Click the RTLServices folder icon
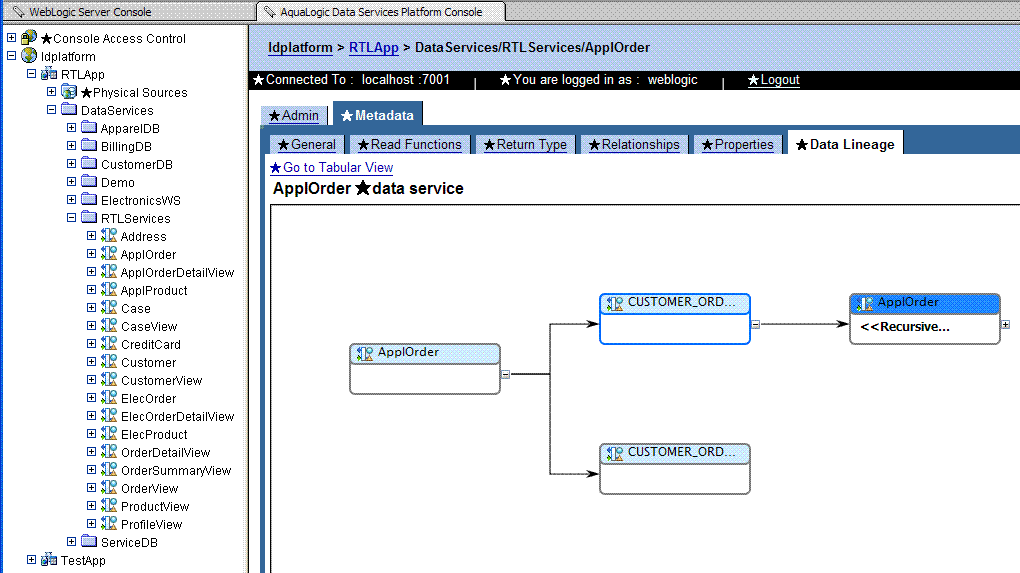The width and height of the screenshot is (1020, 573). pyautogui.click(x=89, y=217)
